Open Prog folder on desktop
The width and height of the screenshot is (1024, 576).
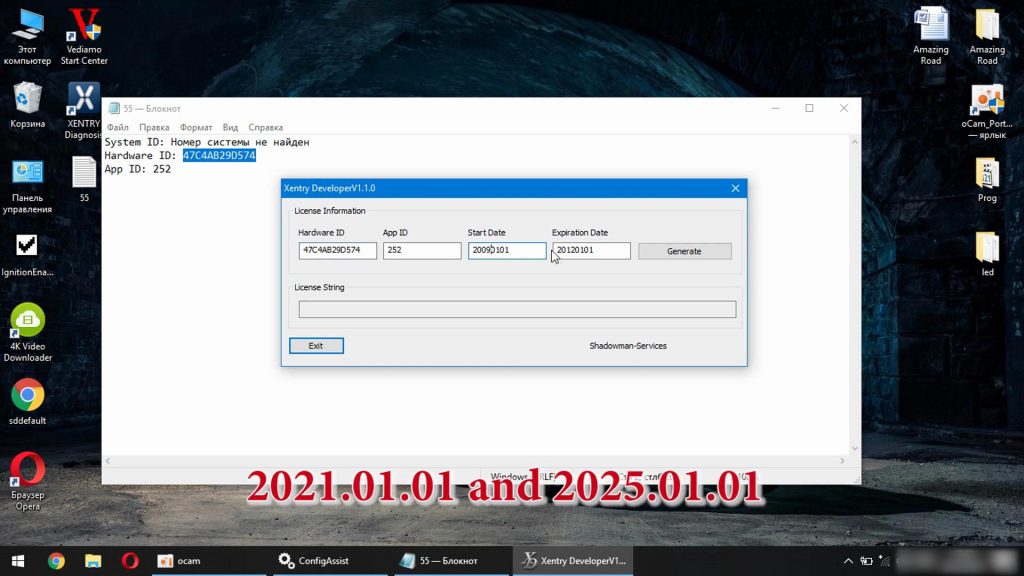(x=987, y=180)
